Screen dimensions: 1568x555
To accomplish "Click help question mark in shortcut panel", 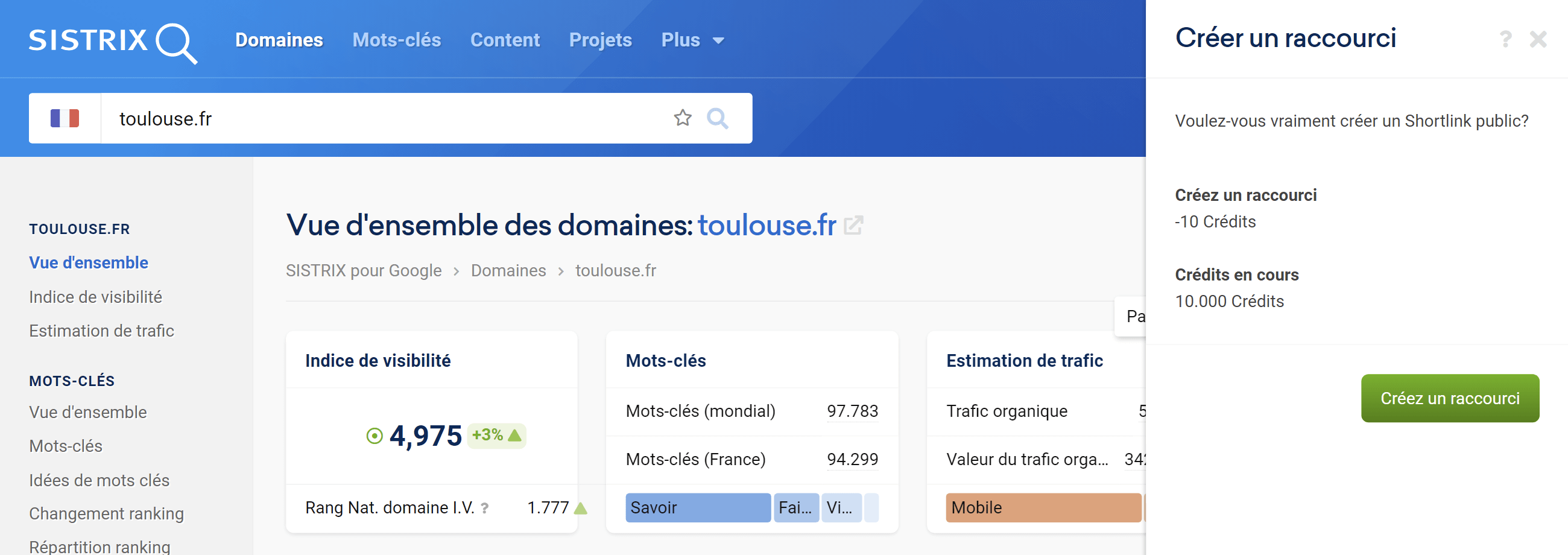I will pos(1505,39).
